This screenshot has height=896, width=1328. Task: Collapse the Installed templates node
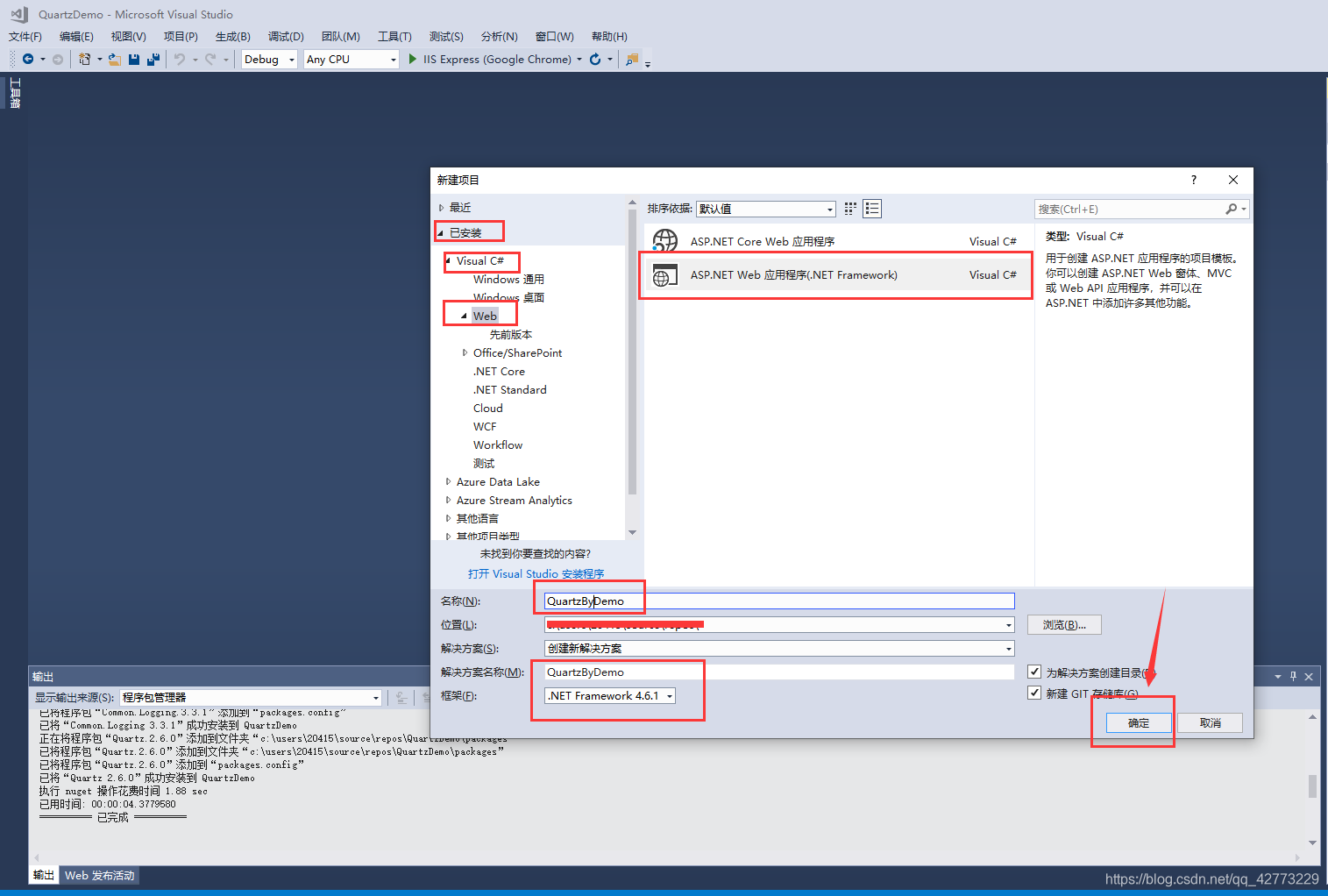coord(441,233)
